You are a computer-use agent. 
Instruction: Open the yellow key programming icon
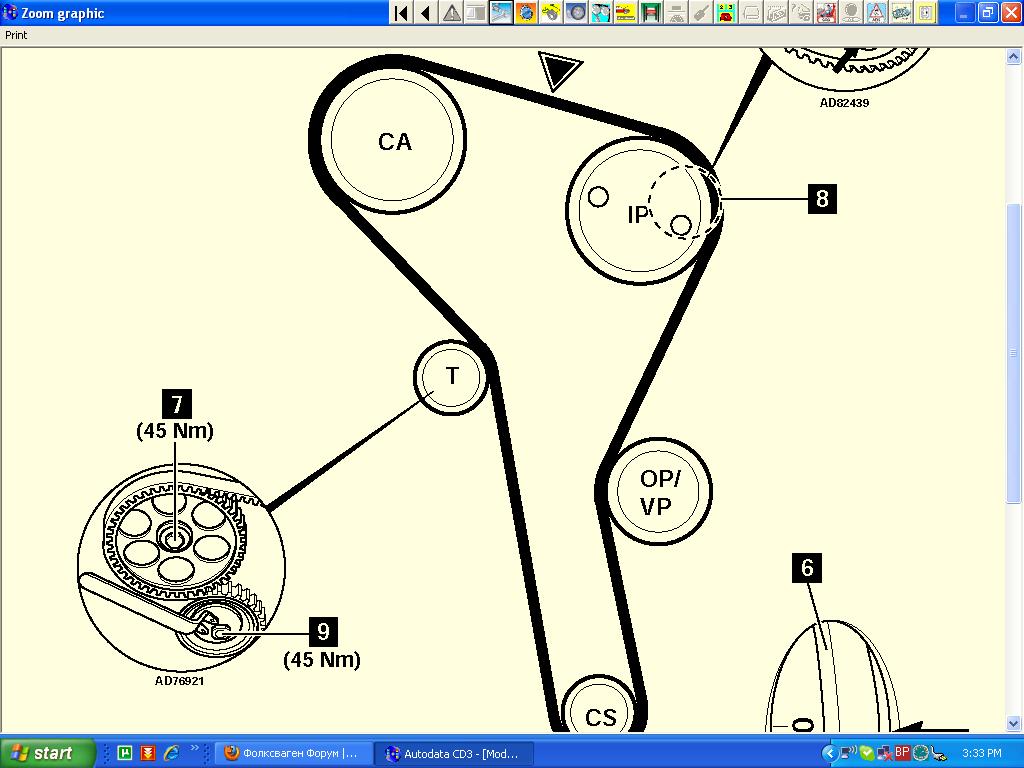[x=926, y=13]
